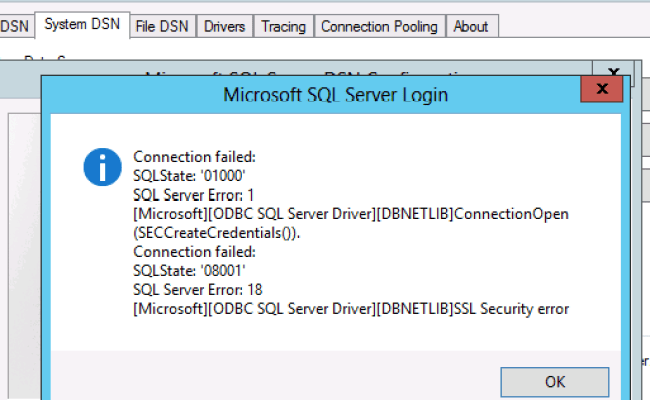Select the Tracing tab
650x400 pixels.
[284, 27]
